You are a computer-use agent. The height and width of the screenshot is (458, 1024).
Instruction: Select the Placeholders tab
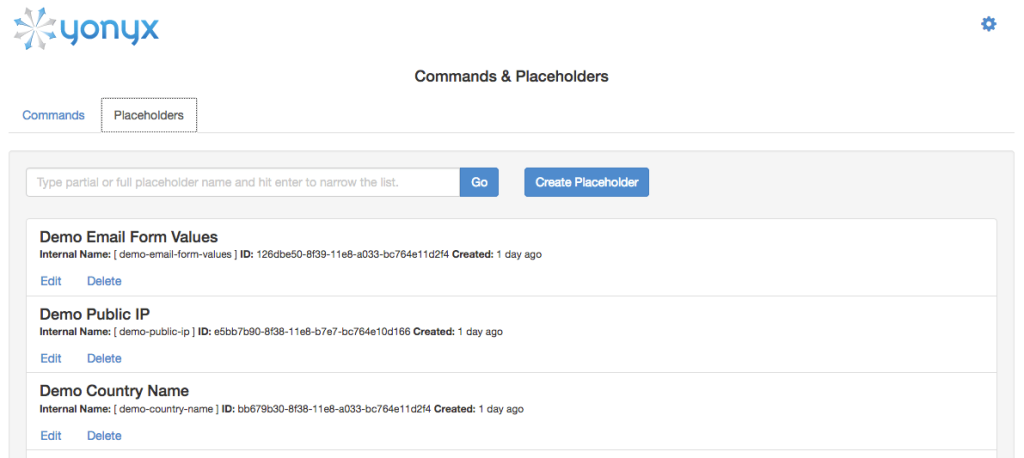149,116
